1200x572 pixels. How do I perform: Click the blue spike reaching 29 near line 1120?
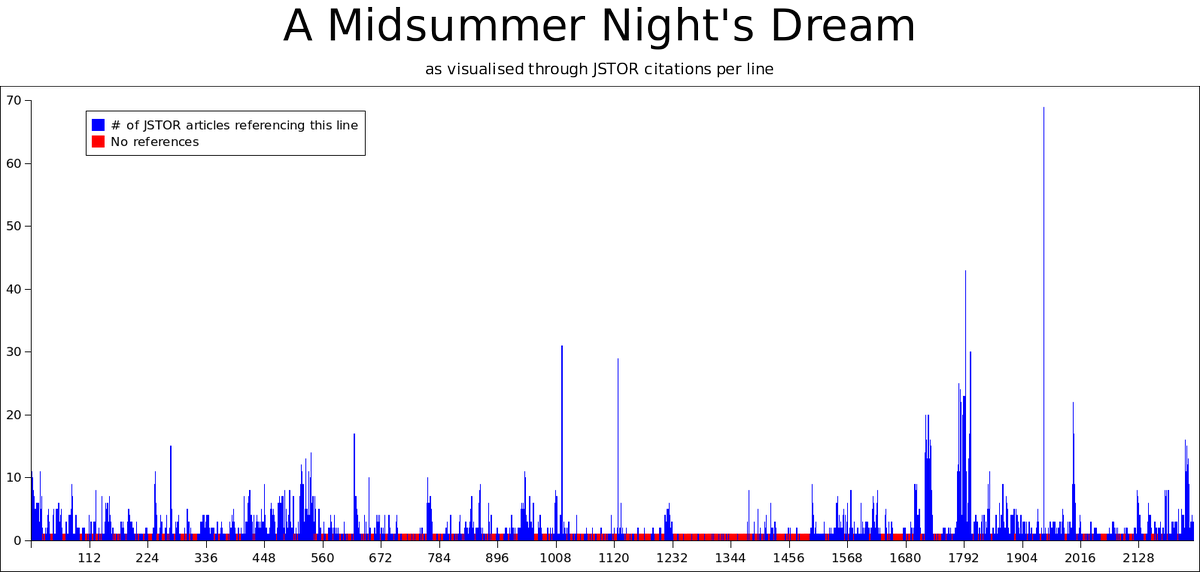(618, 449)
